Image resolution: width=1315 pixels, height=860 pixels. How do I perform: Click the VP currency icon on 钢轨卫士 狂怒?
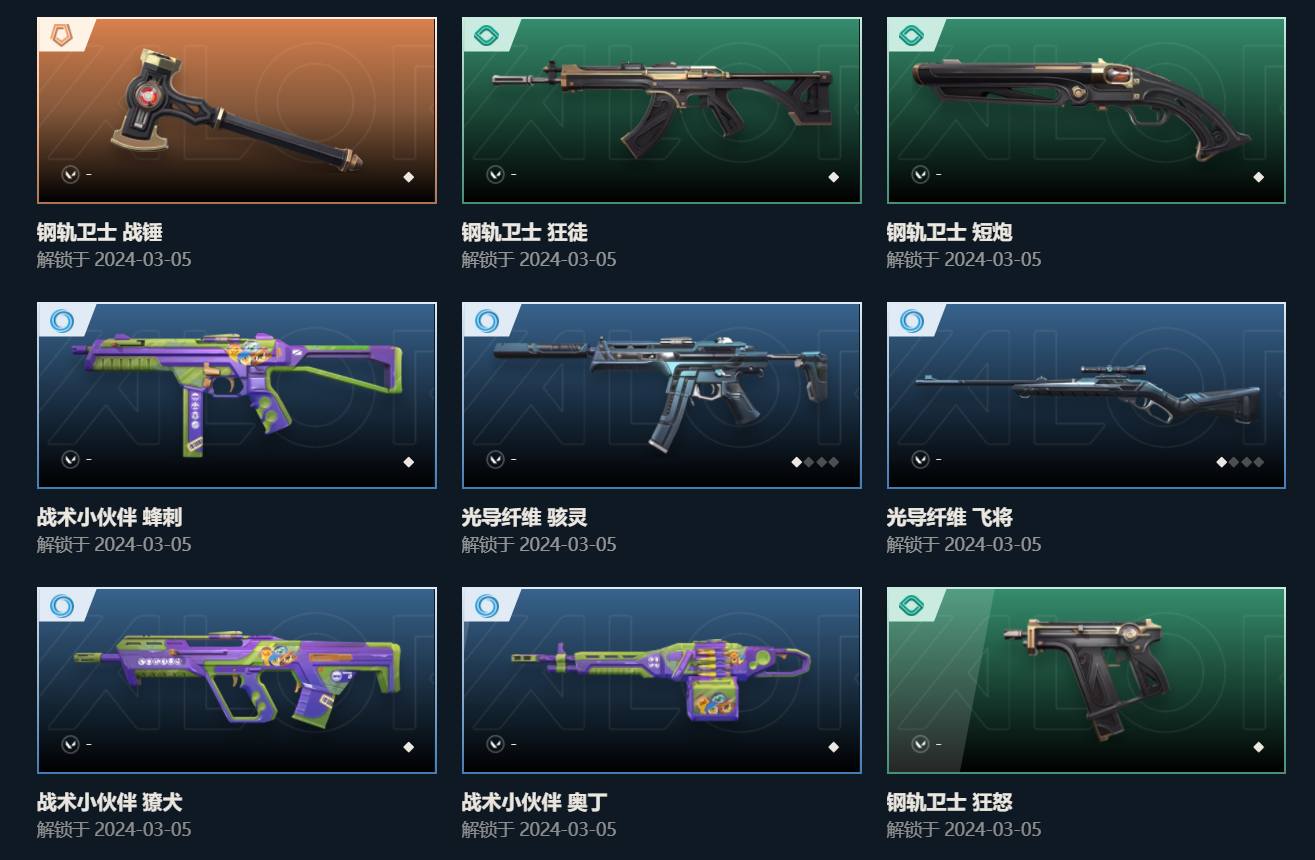[920, 744]
